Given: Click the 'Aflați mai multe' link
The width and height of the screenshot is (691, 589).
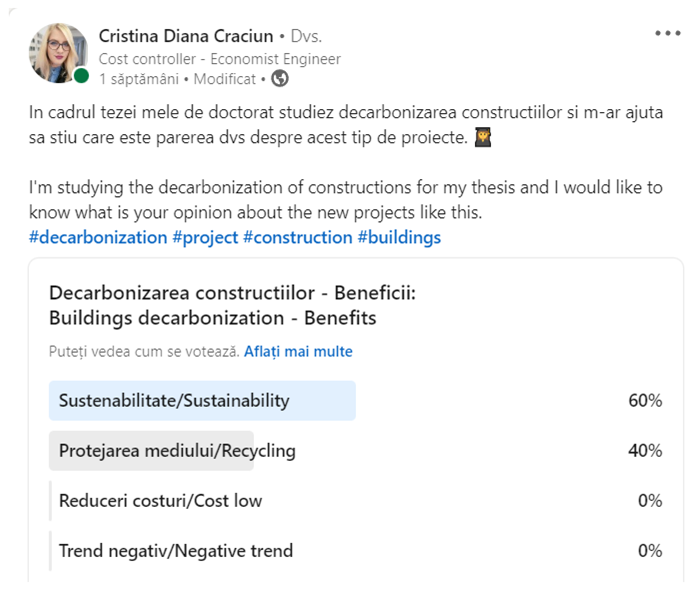Looking at the screenshot, I should coord(298,352).
